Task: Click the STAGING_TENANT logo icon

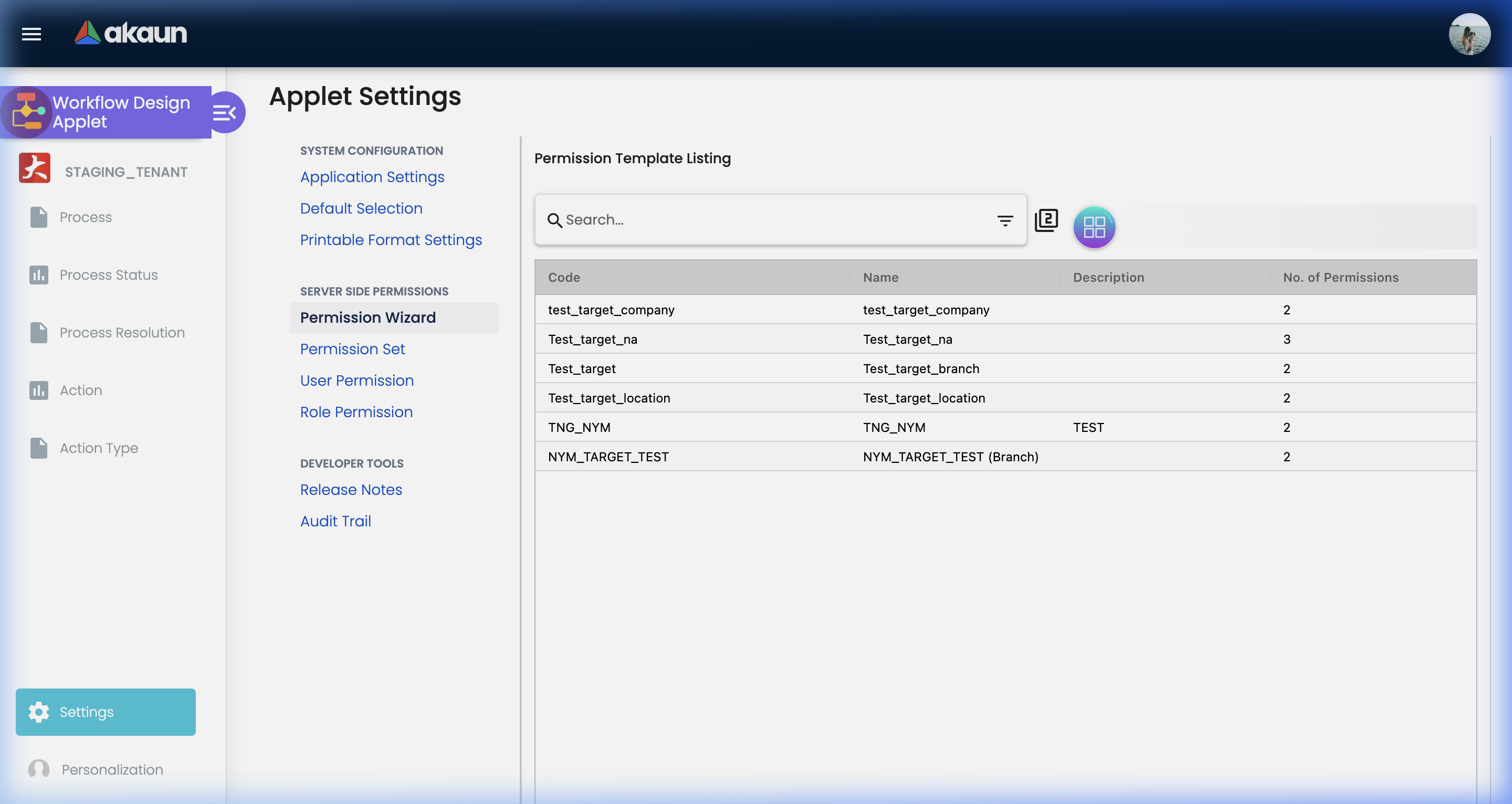Action: point(35,169)
